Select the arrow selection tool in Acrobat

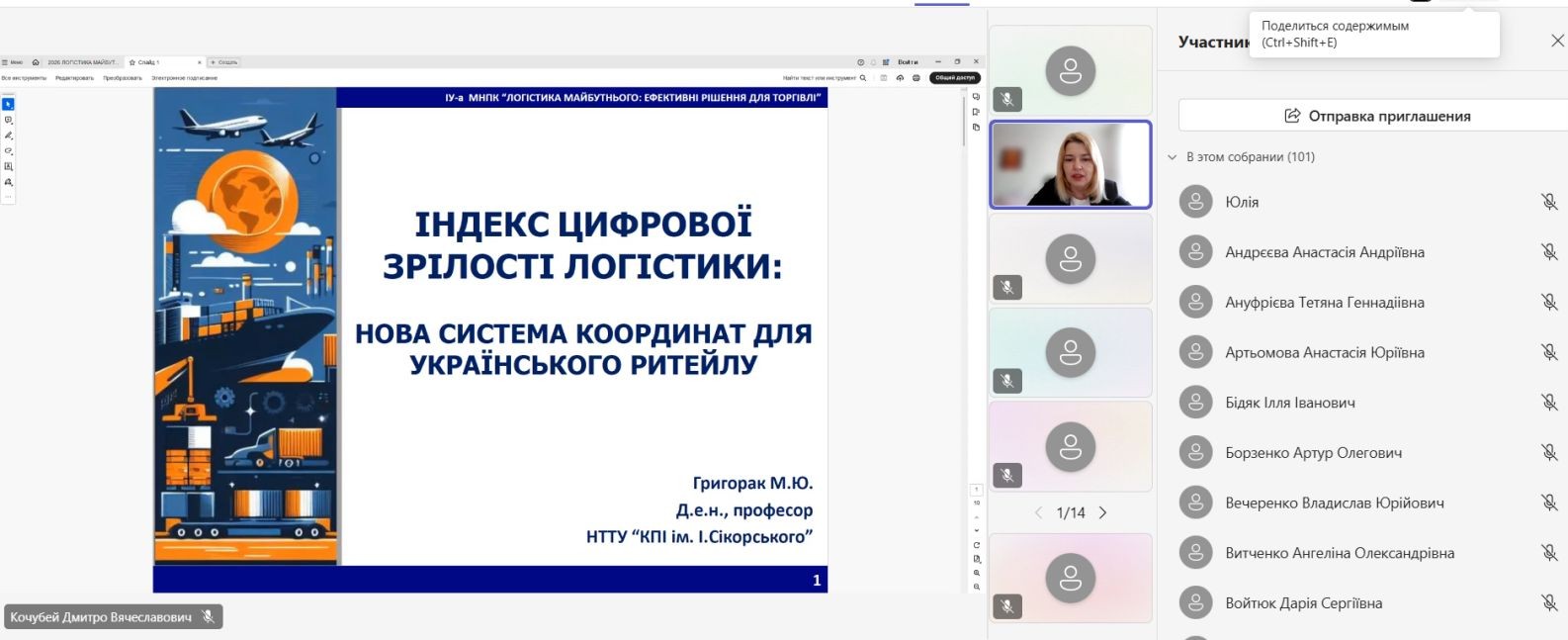point(8,104)
